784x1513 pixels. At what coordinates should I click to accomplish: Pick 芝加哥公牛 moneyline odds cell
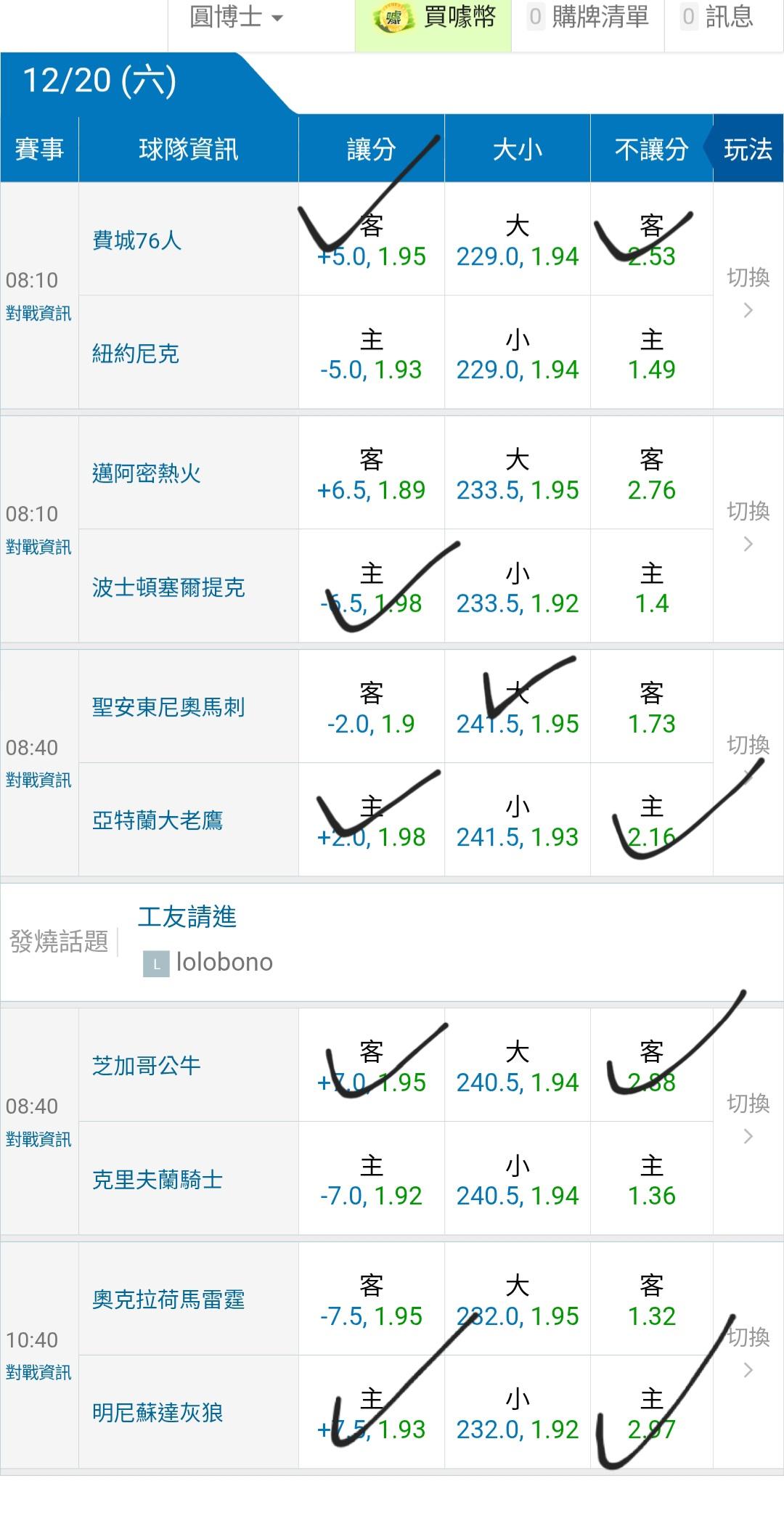651,1067
